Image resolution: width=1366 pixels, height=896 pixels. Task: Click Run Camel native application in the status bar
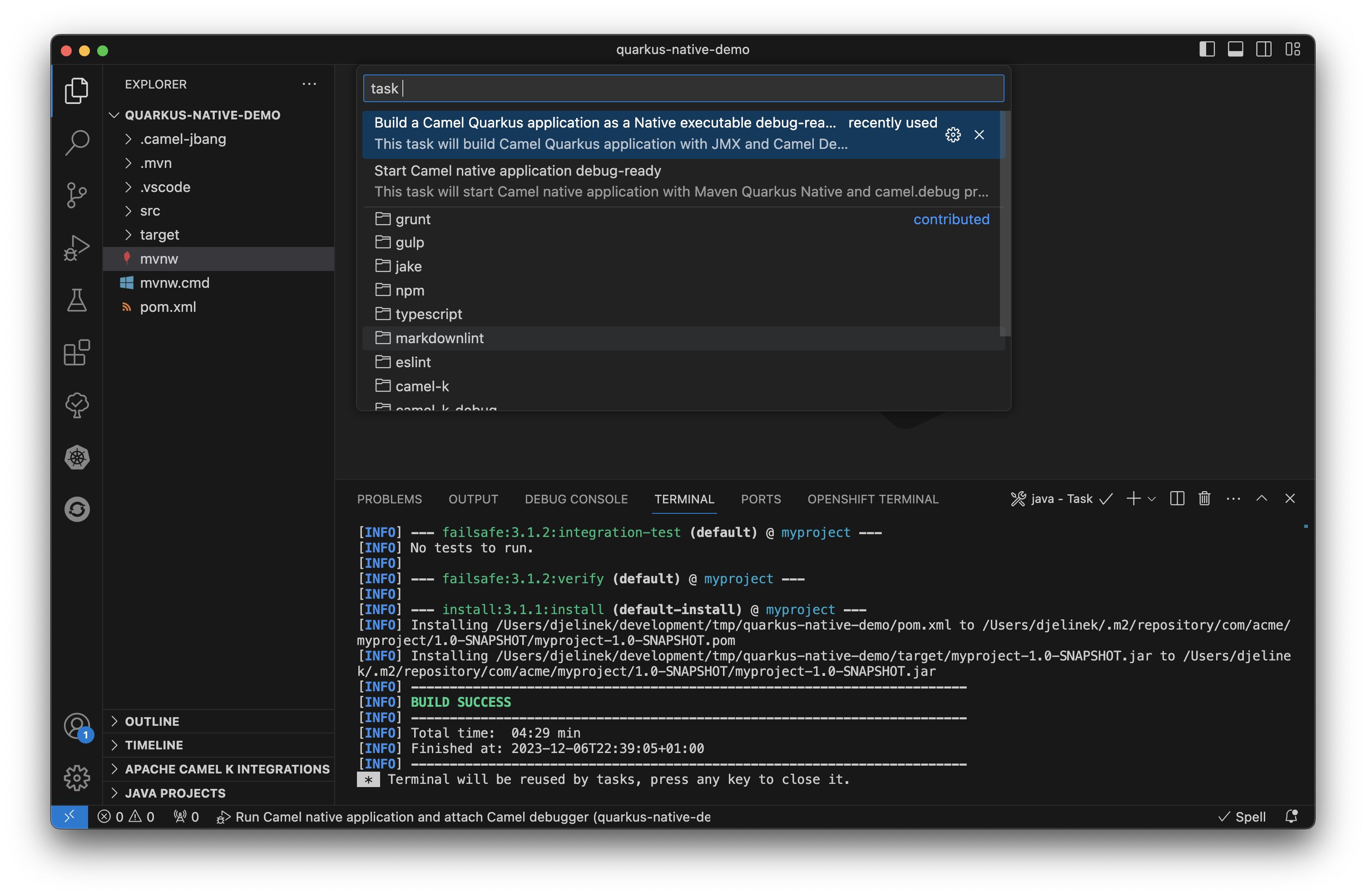click(465, 817)
